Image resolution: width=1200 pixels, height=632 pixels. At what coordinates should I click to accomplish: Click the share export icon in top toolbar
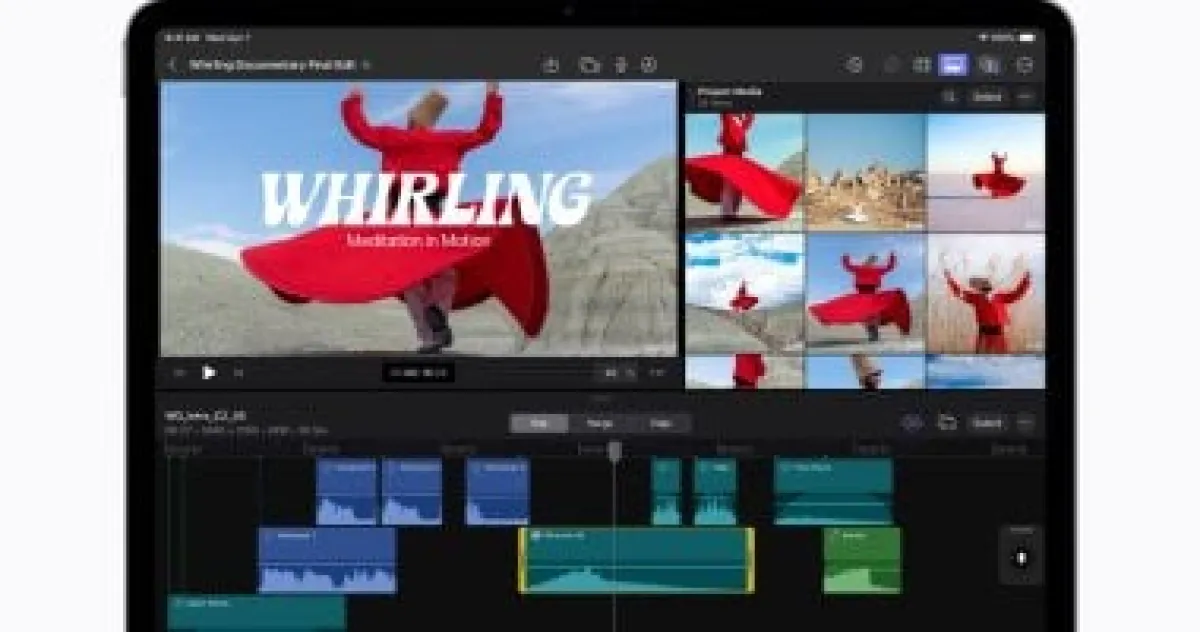click(550, 65)
